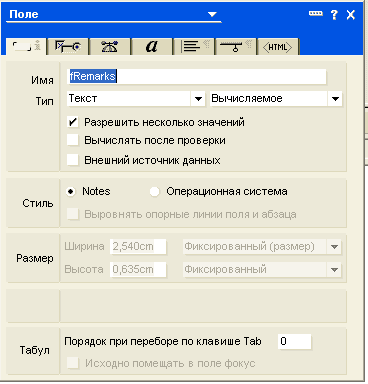Click the Help question mark icon
Image resolution: width=368 pixels, height=384 pixels.
[334, 15]
